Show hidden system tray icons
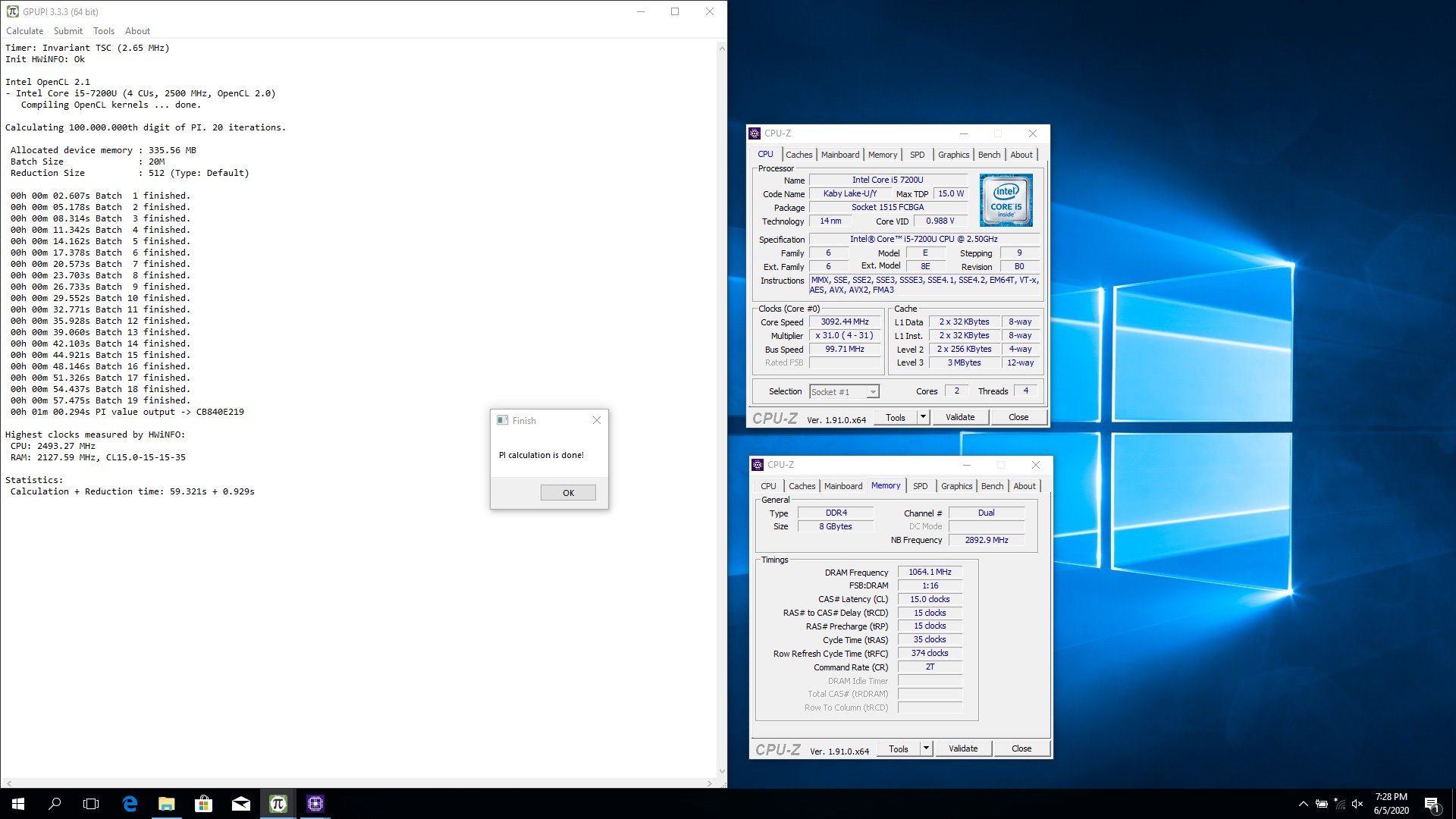Image resolution: width=1456 pixels, height=819 pixels. pyautogui.click(x=1303, y=804)
